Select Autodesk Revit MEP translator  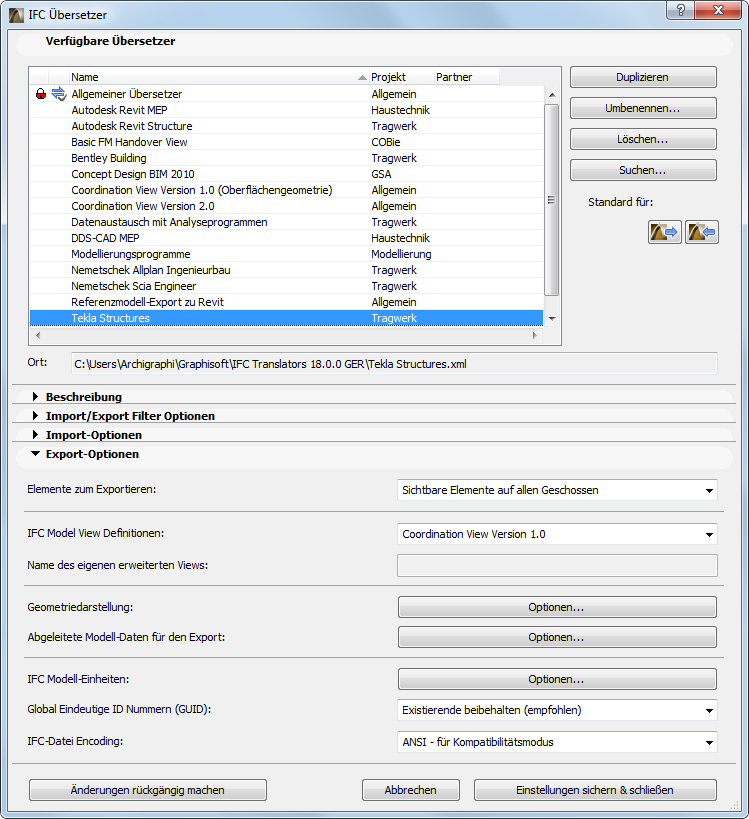click(286, 110)
